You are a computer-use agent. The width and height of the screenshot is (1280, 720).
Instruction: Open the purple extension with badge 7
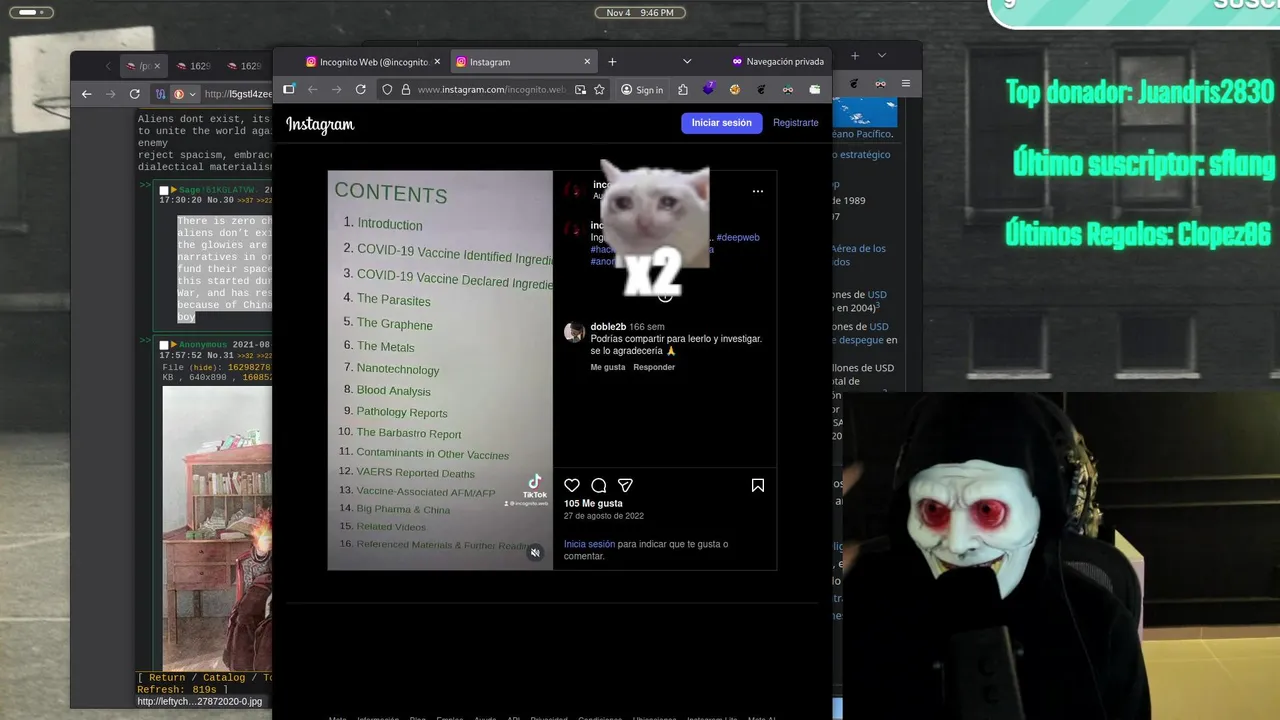point(709,89)
